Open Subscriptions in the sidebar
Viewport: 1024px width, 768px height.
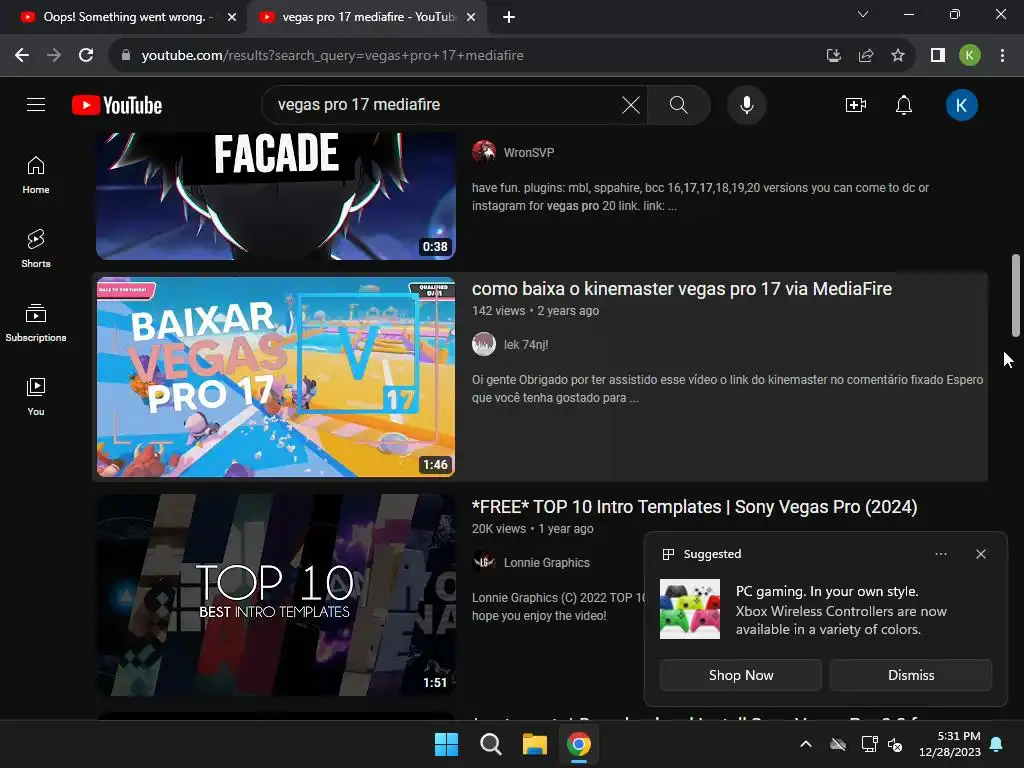[36, 323]
